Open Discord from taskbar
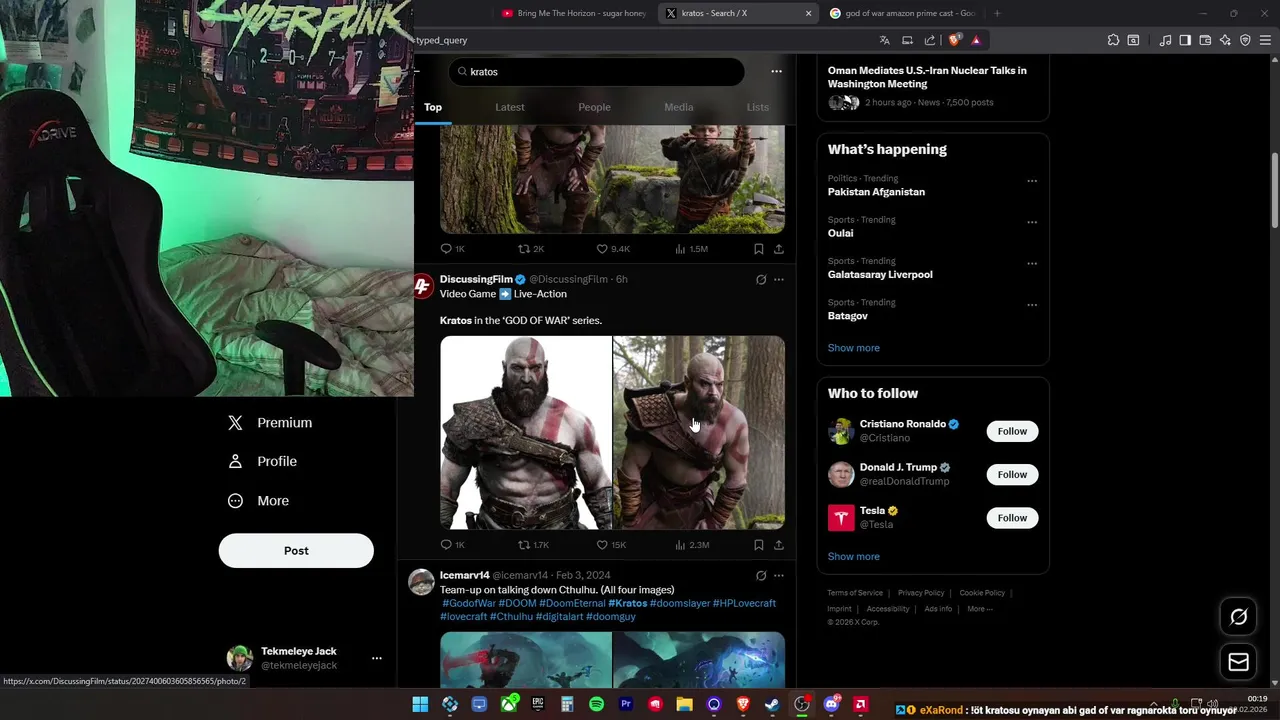The width and height of the screenshot is (1280, 720). (x=831, y=705)
